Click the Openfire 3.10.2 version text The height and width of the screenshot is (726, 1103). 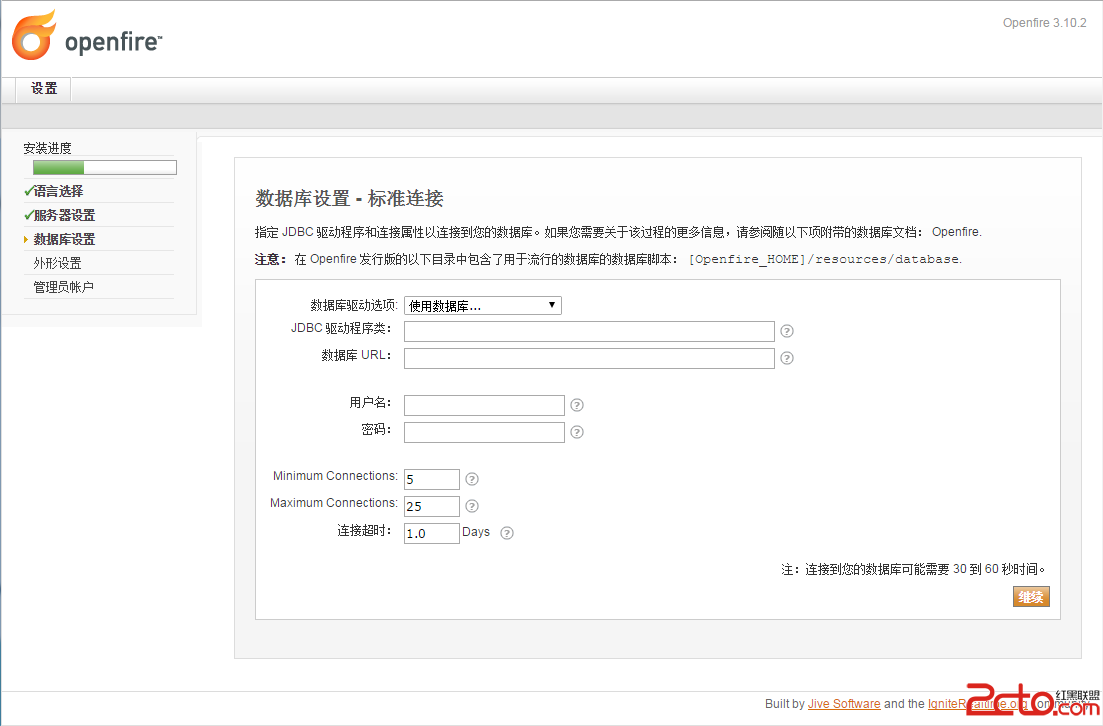1045,23
